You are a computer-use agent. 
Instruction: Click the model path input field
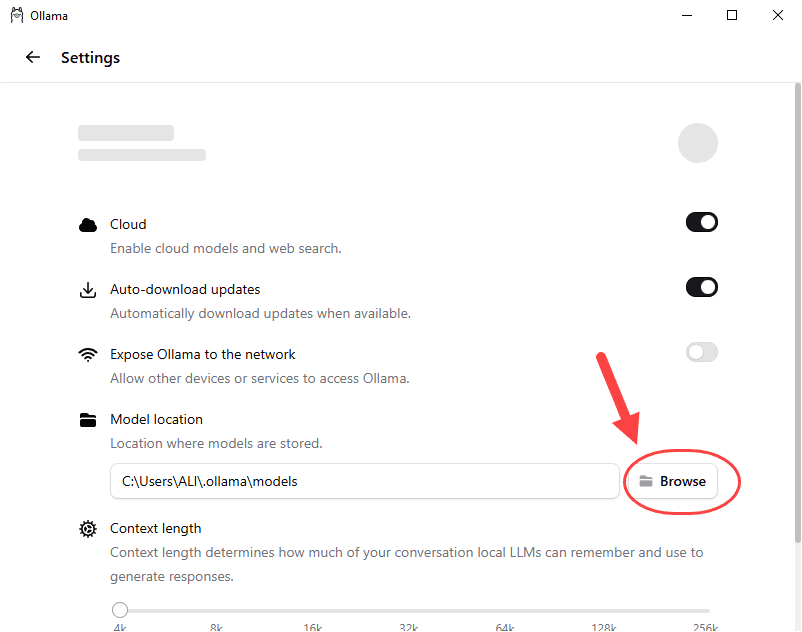[365, 481]
